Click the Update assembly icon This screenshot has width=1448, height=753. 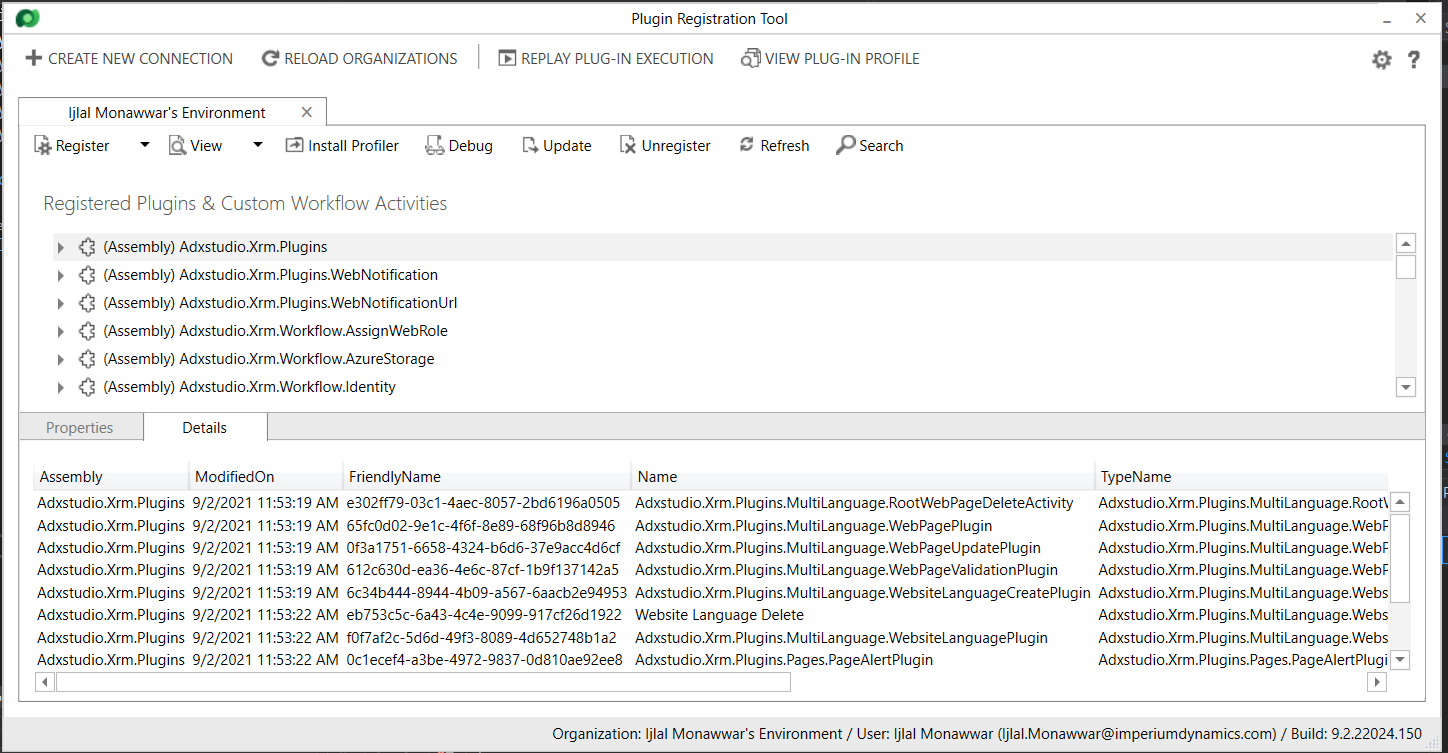click(530, 146)
